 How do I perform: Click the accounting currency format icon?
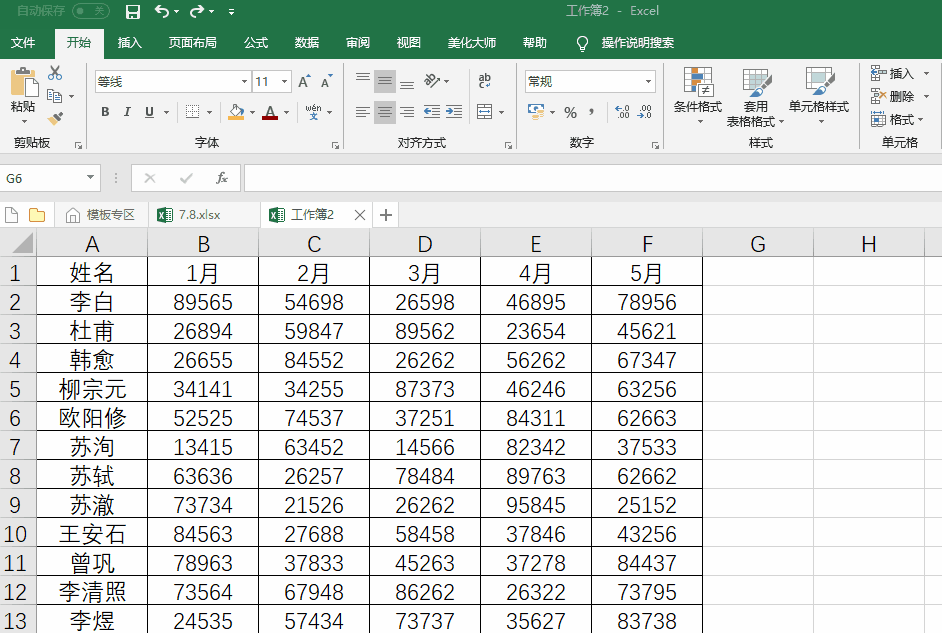(x=535, y=112)
